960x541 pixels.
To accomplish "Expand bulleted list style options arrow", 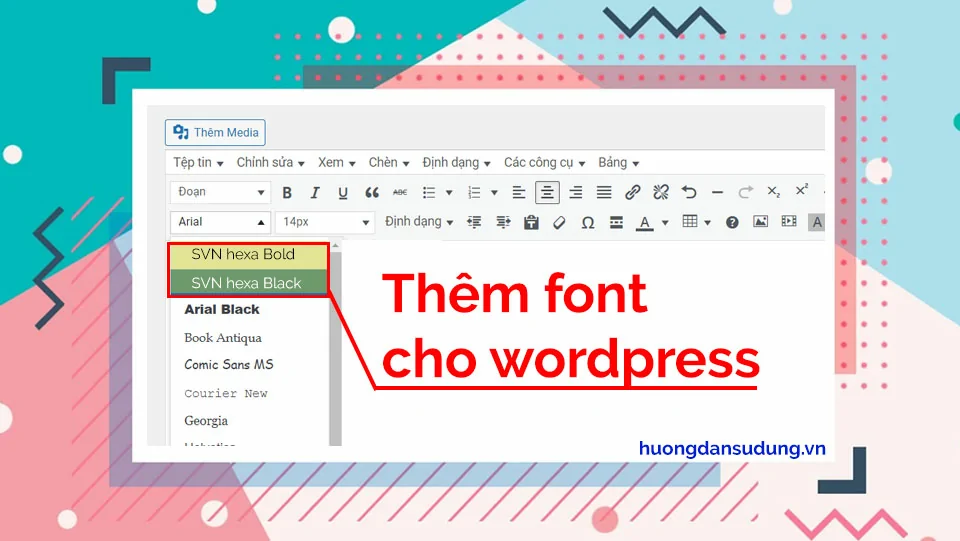I will [x=449, y=193].
